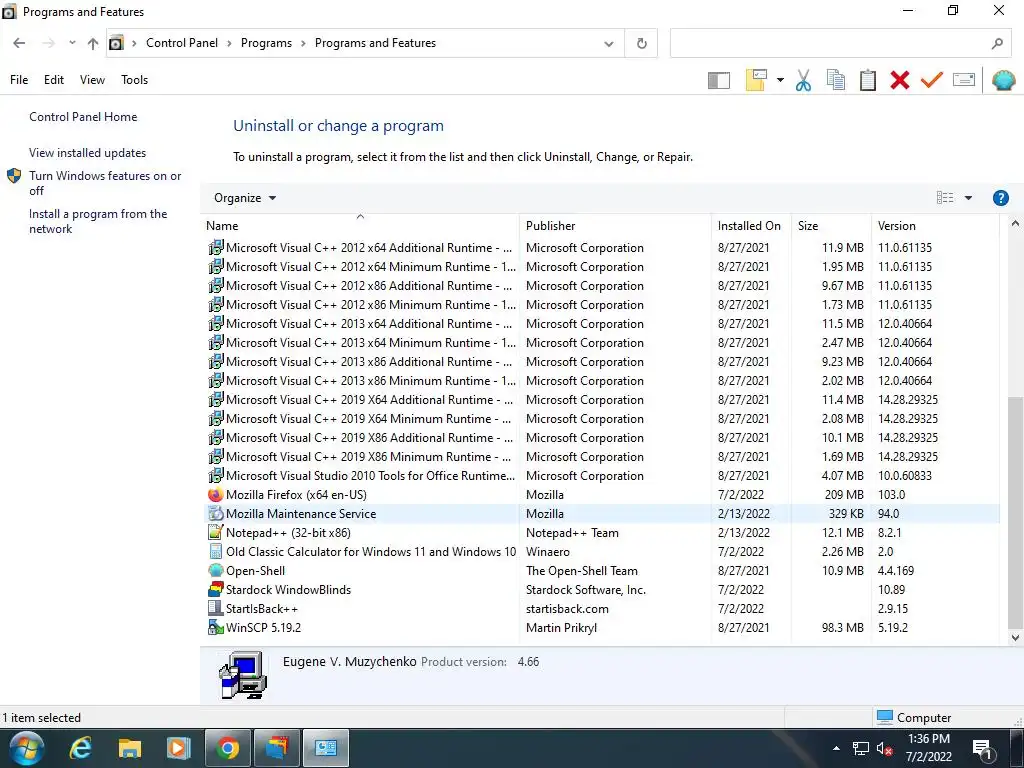Click the Open-Shell program icon in list
1024x768 pixels.
pyautogui.click(x=215, y=571)
